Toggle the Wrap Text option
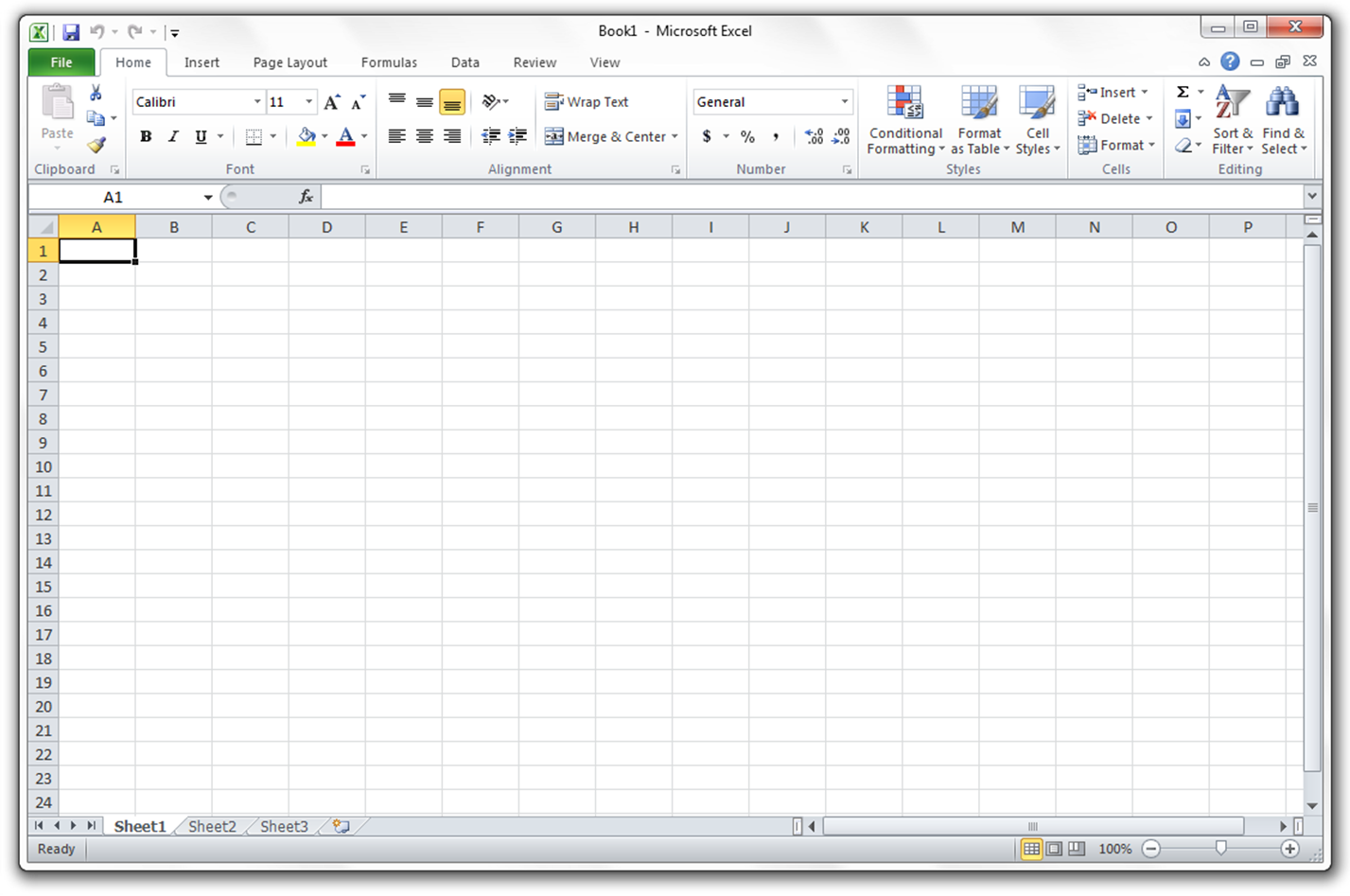This screenshot has height=896, width=1350. 587,102
